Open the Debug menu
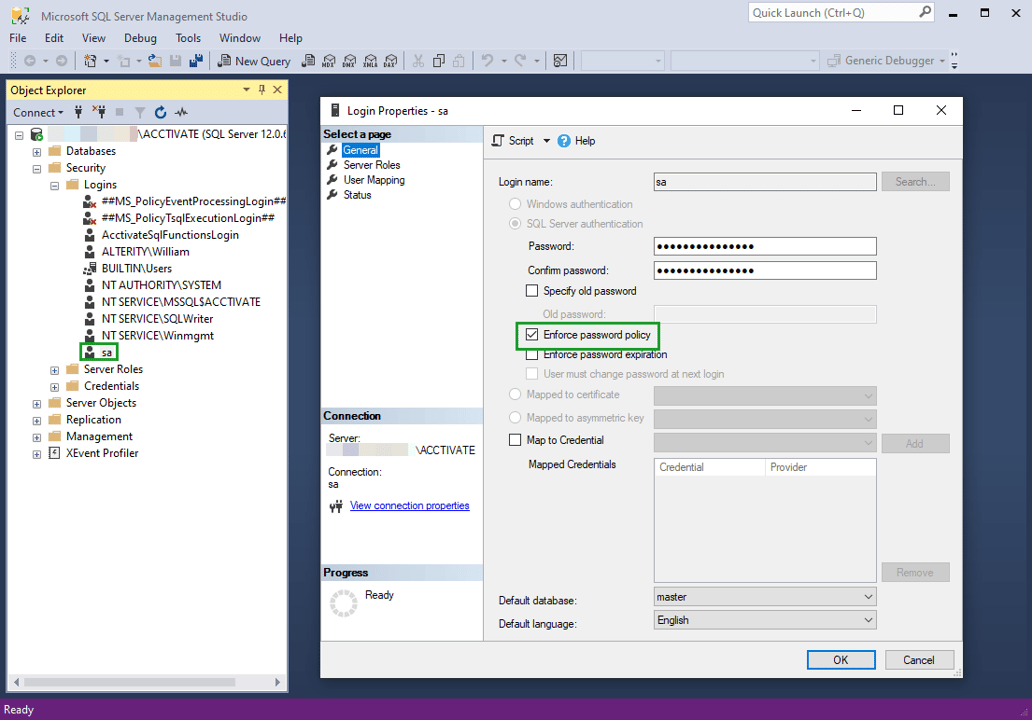 tap(140, 38)
